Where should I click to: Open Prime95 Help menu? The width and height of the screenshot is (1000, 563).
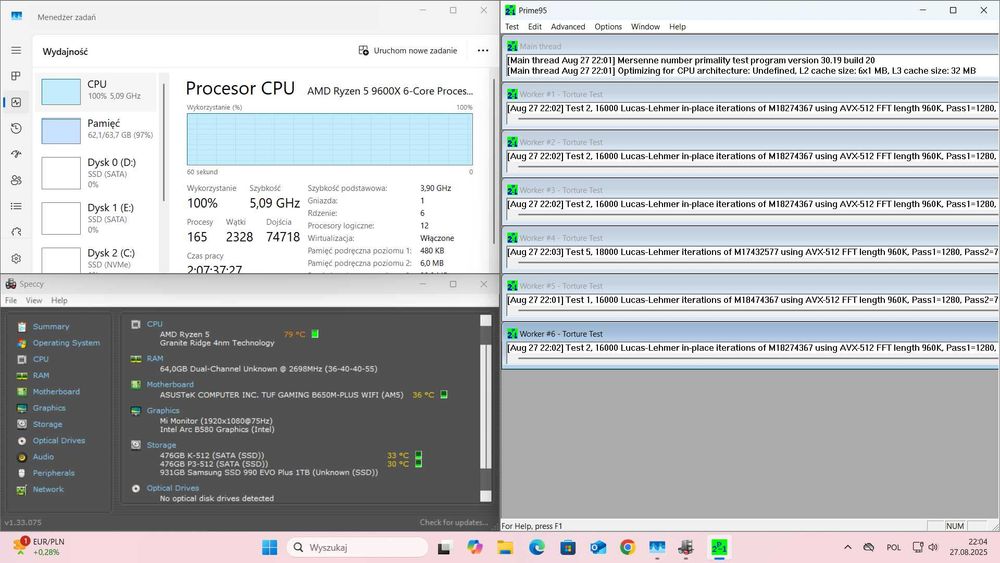pyautogui.click(x=677, y=27)
